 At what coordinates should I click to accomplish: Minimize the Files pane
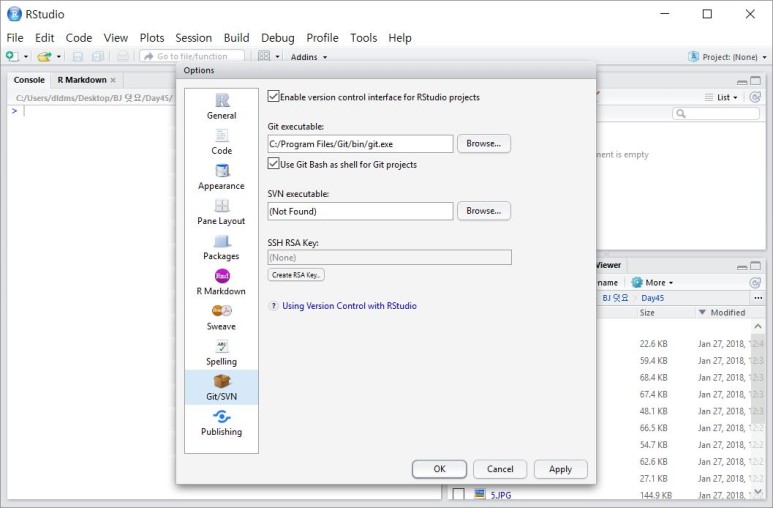742,267
